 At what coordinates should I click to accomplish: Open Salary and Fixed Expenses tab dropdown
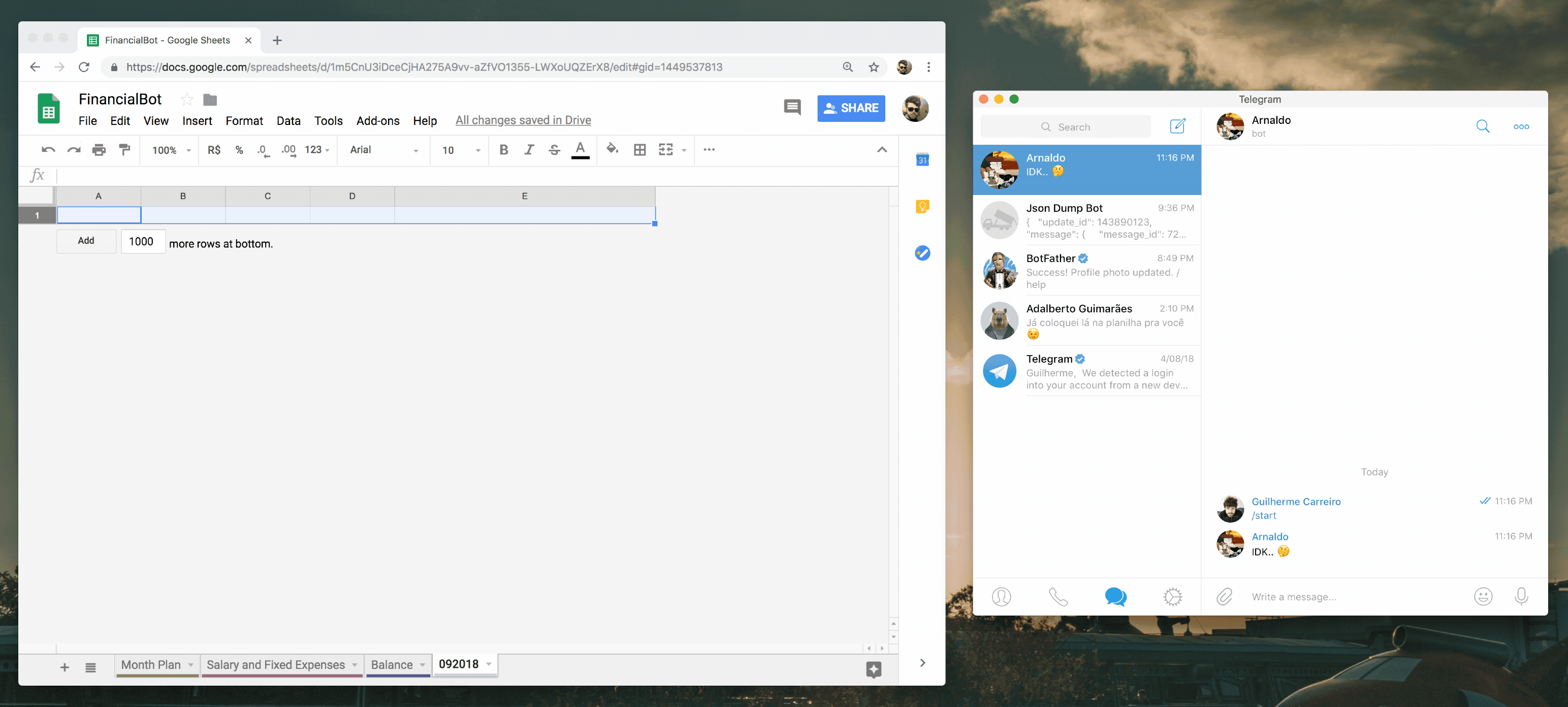point(354,665)
